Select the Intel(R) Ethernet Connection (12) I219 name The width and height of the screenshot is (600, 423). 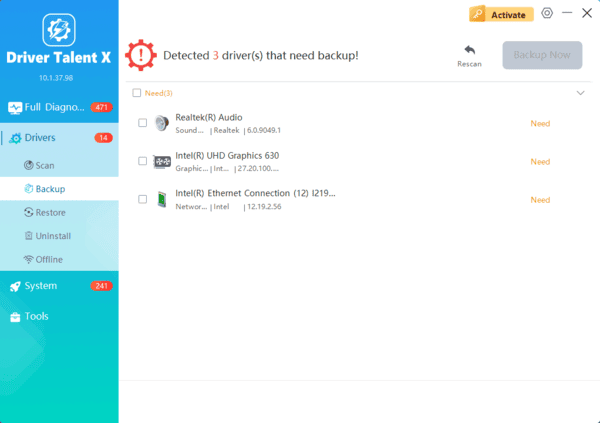tap(255, 193)
